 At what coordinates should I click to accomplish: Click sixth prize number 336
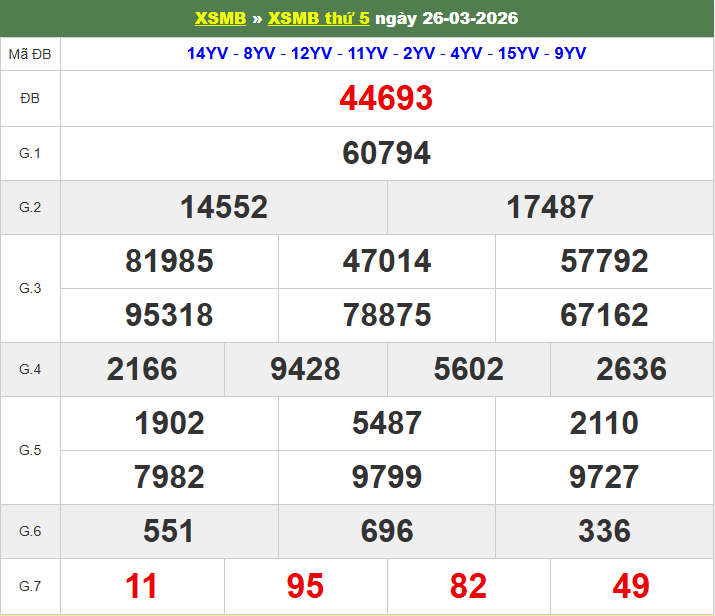click(604, 531)
